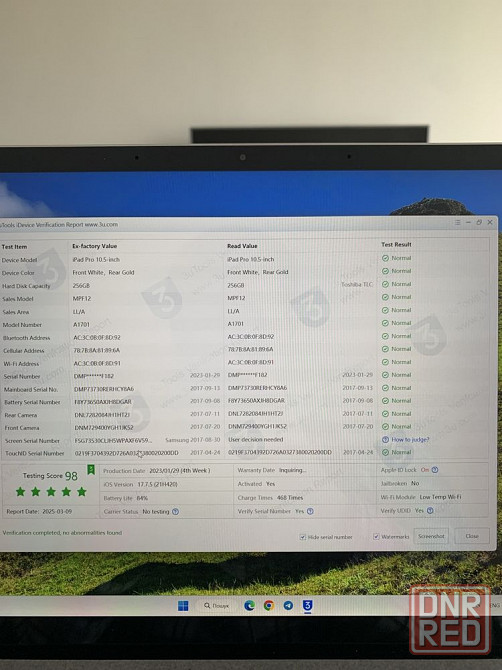
Task: Click Wi-Fi Module Low Temp Wi-Fi value
Action: (x=440, y=497)
